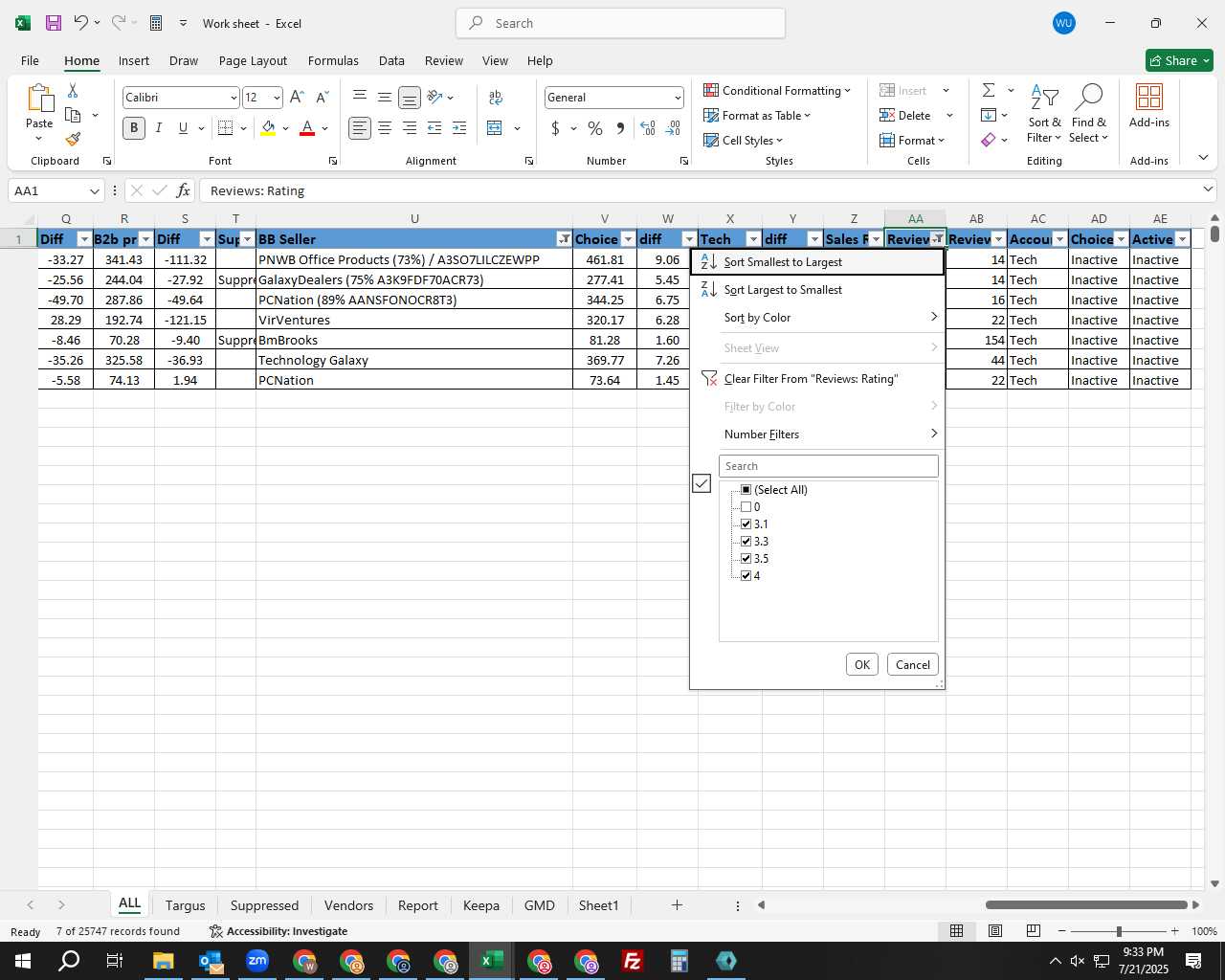Screen dimensions: 1225x980
Task: Expand Format as Table dropdown
Action: 808,116
